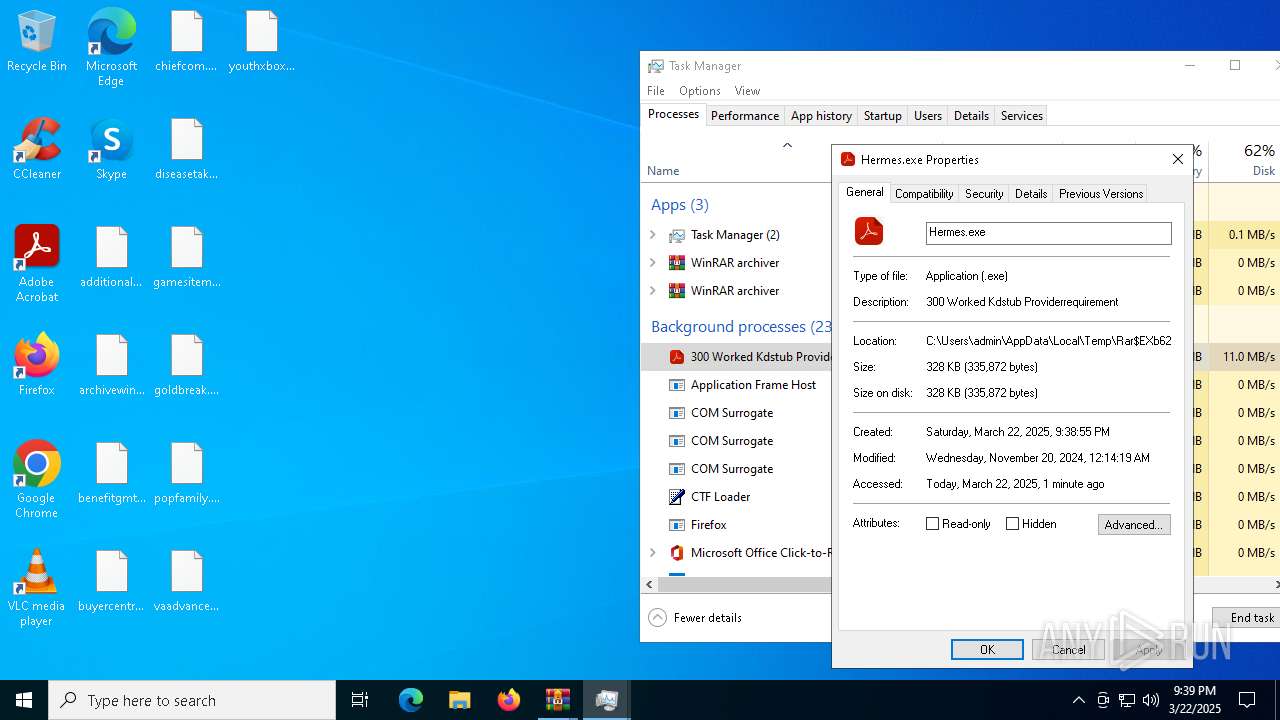Open the Security tab in Properties
This screenshot has width=1280, height=720.
coord(984,194)
